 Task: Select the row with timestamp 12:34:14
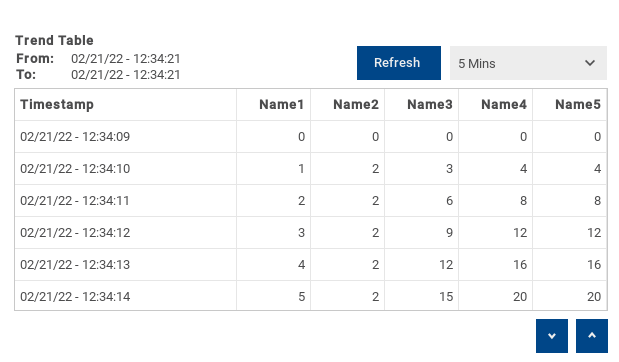point(311,296)
